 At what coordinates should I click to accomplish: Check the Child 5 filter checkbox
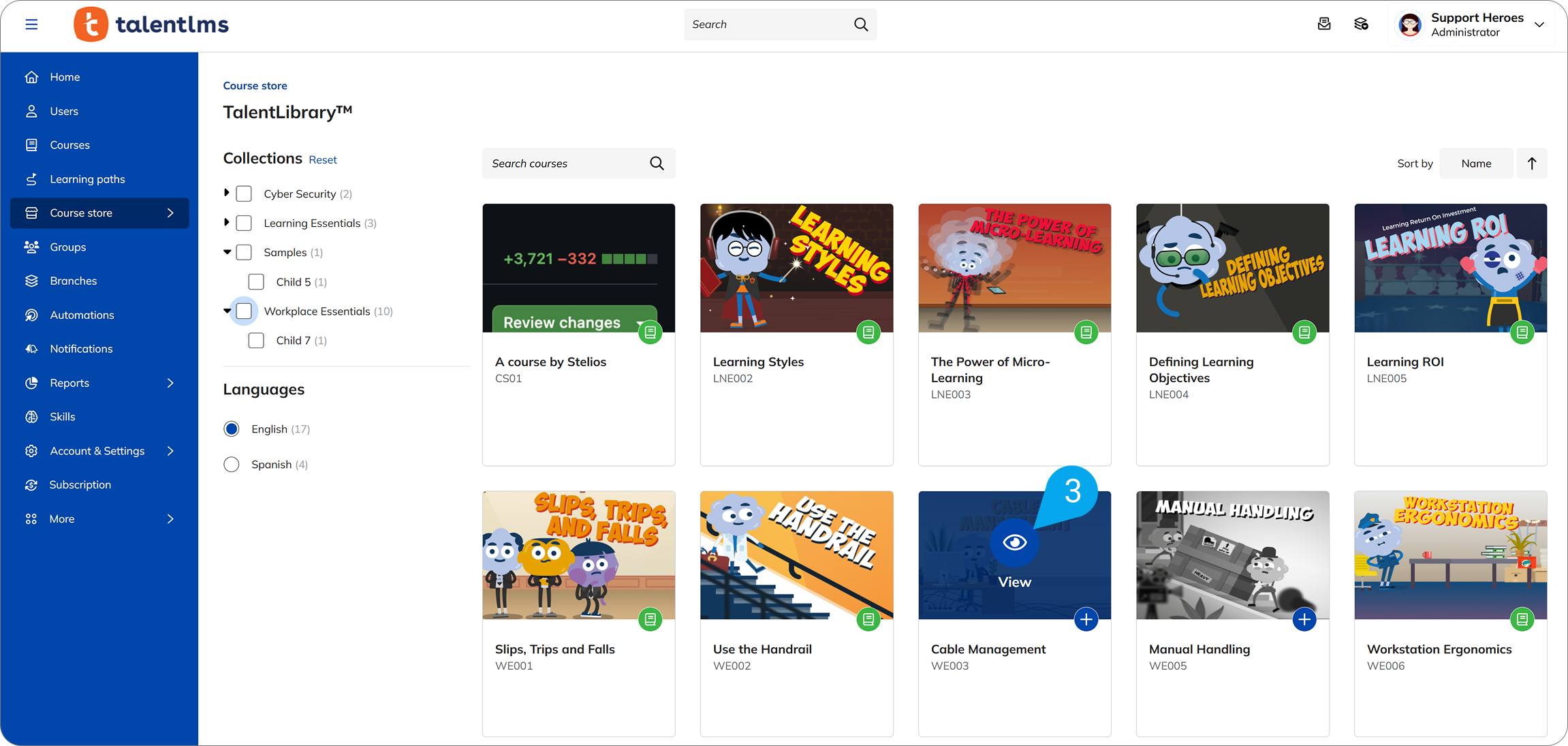256,281
